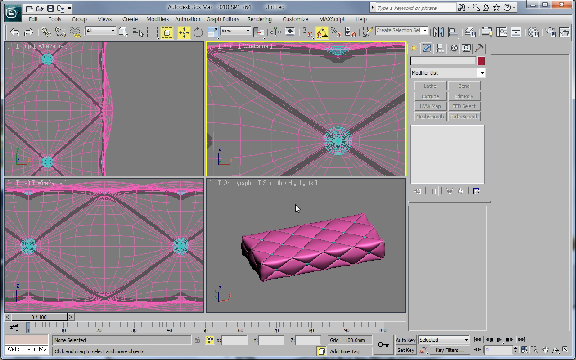Click the Configure Modifier Sets icon
The height and width of the screenshot is (360, 576).
[x=476, y=191]
